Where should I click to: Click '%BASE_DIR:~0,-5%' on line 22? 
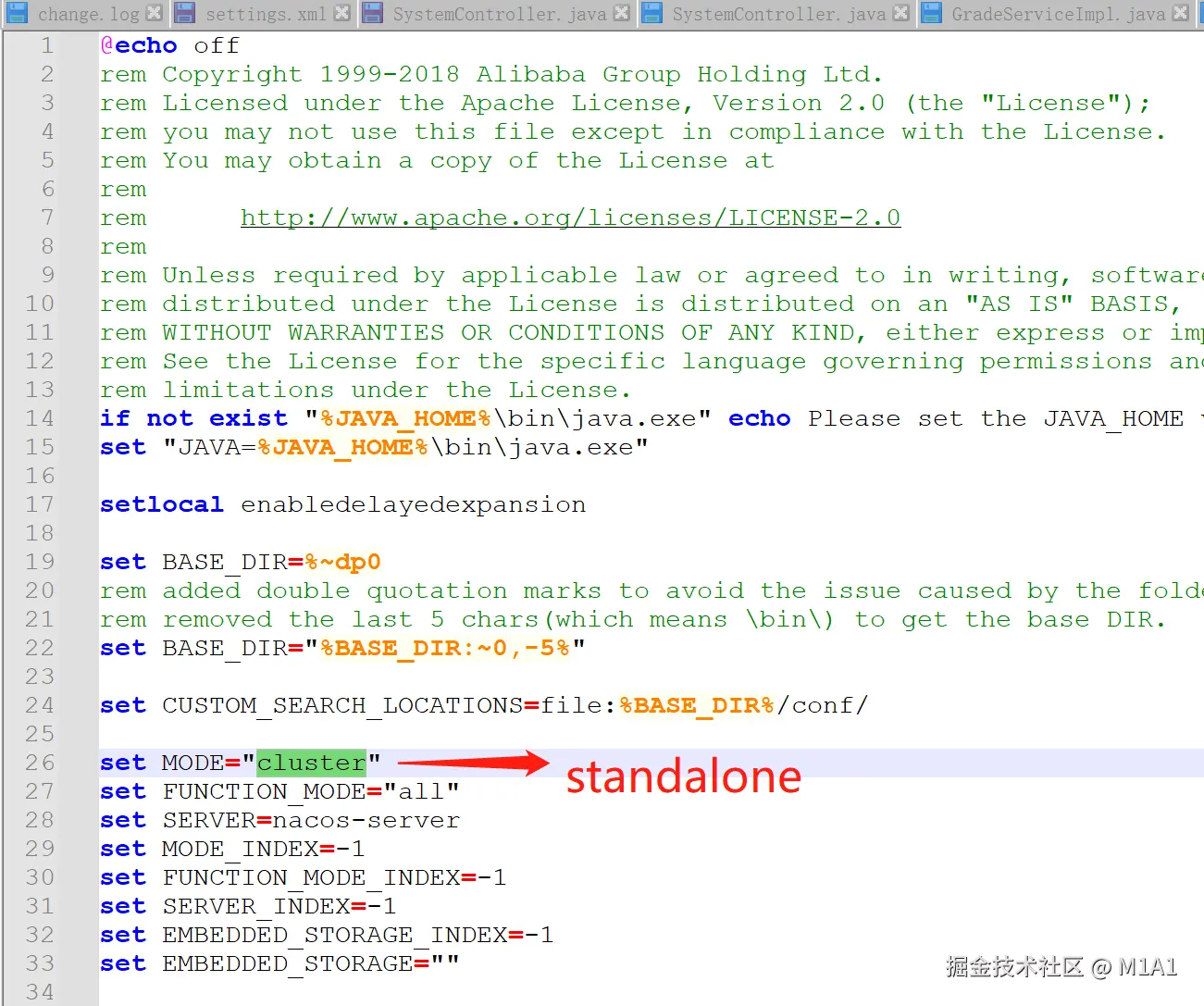445,648
